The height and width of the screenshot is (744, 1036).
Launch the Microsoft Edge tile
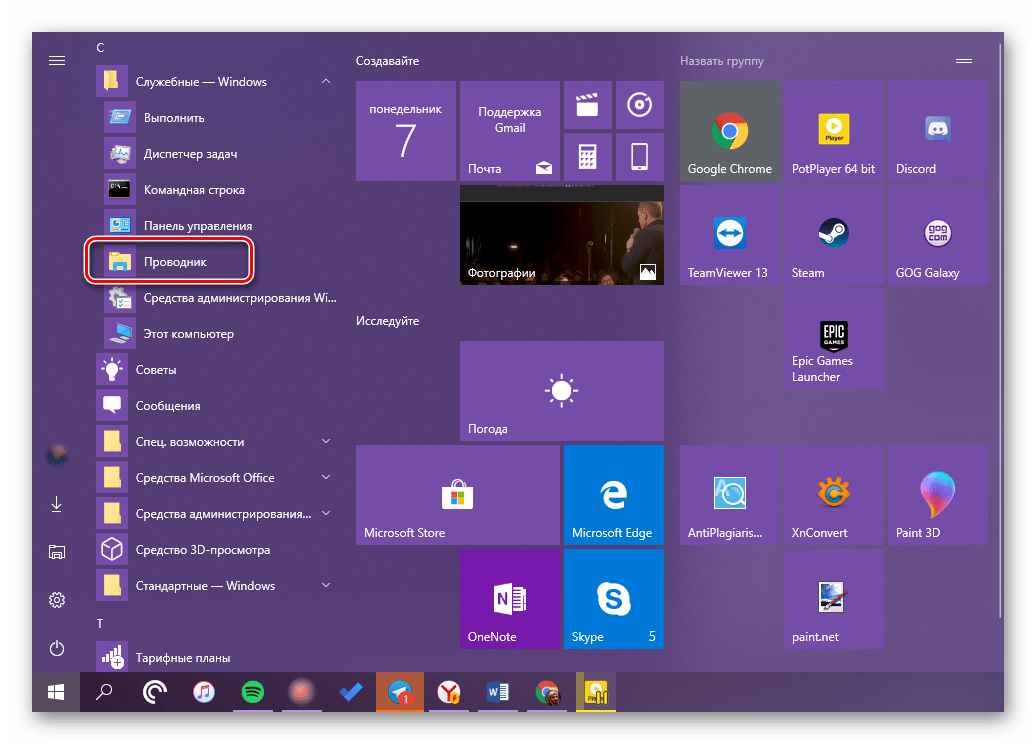click(614, 495)
